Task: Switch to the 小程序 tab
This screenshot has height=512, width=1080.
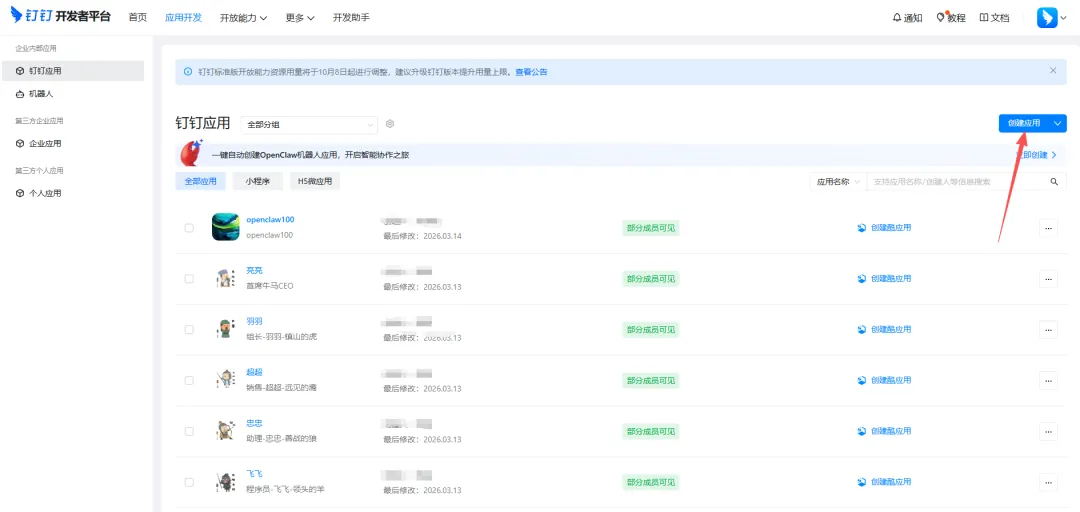Action: 258,182
